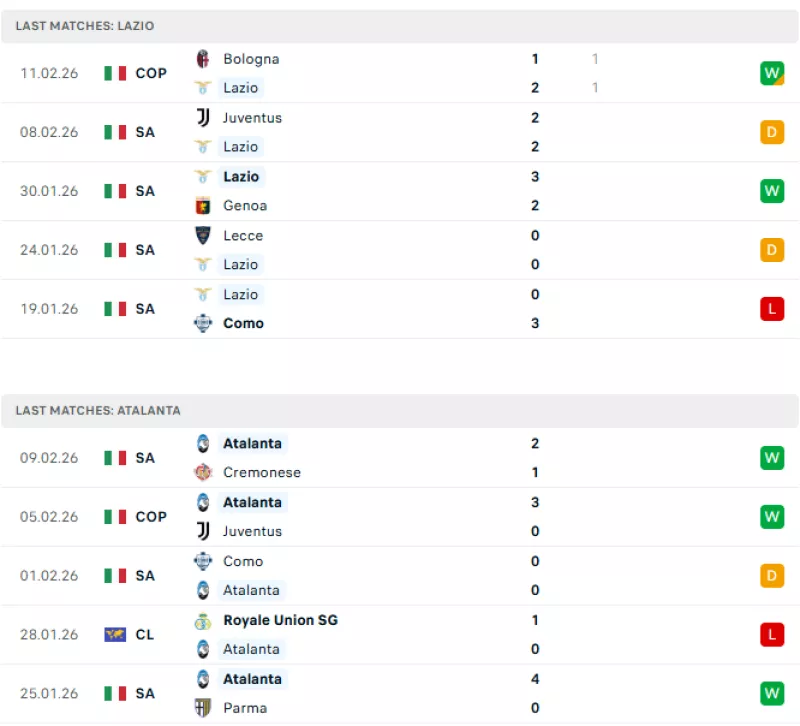The width and height of the screenshot is (800, 726).
Task: Click the Lecce club crest icon
Action: [x=203, y=236]
